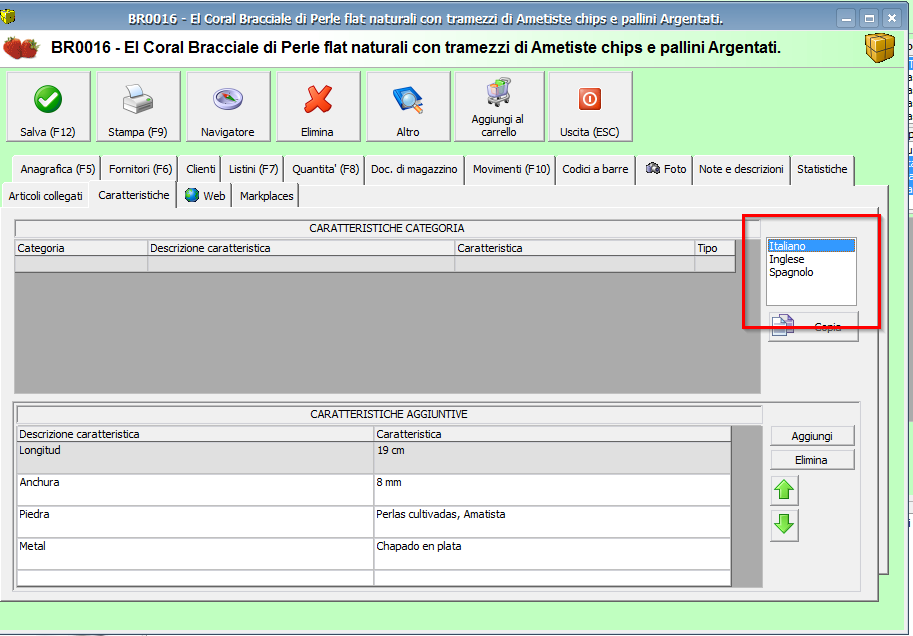Click the Stampa (F9) printer button
The image size is (913, 636).
click(139, 107)
